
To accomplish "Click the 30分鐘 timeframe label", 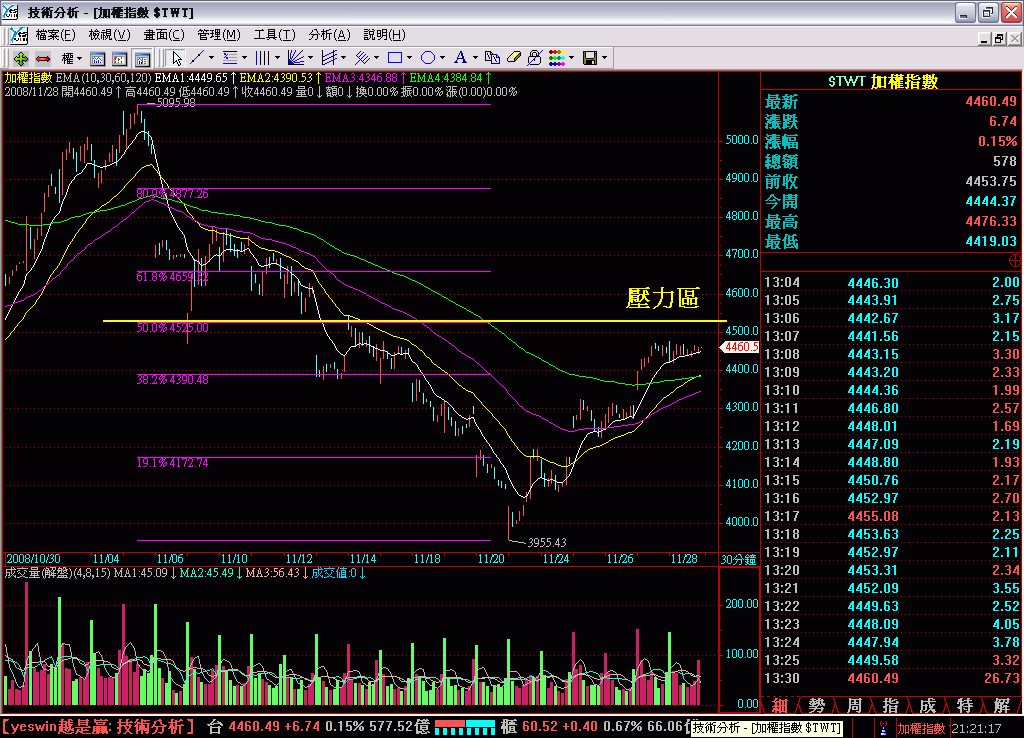I will [x=739, y=559].
